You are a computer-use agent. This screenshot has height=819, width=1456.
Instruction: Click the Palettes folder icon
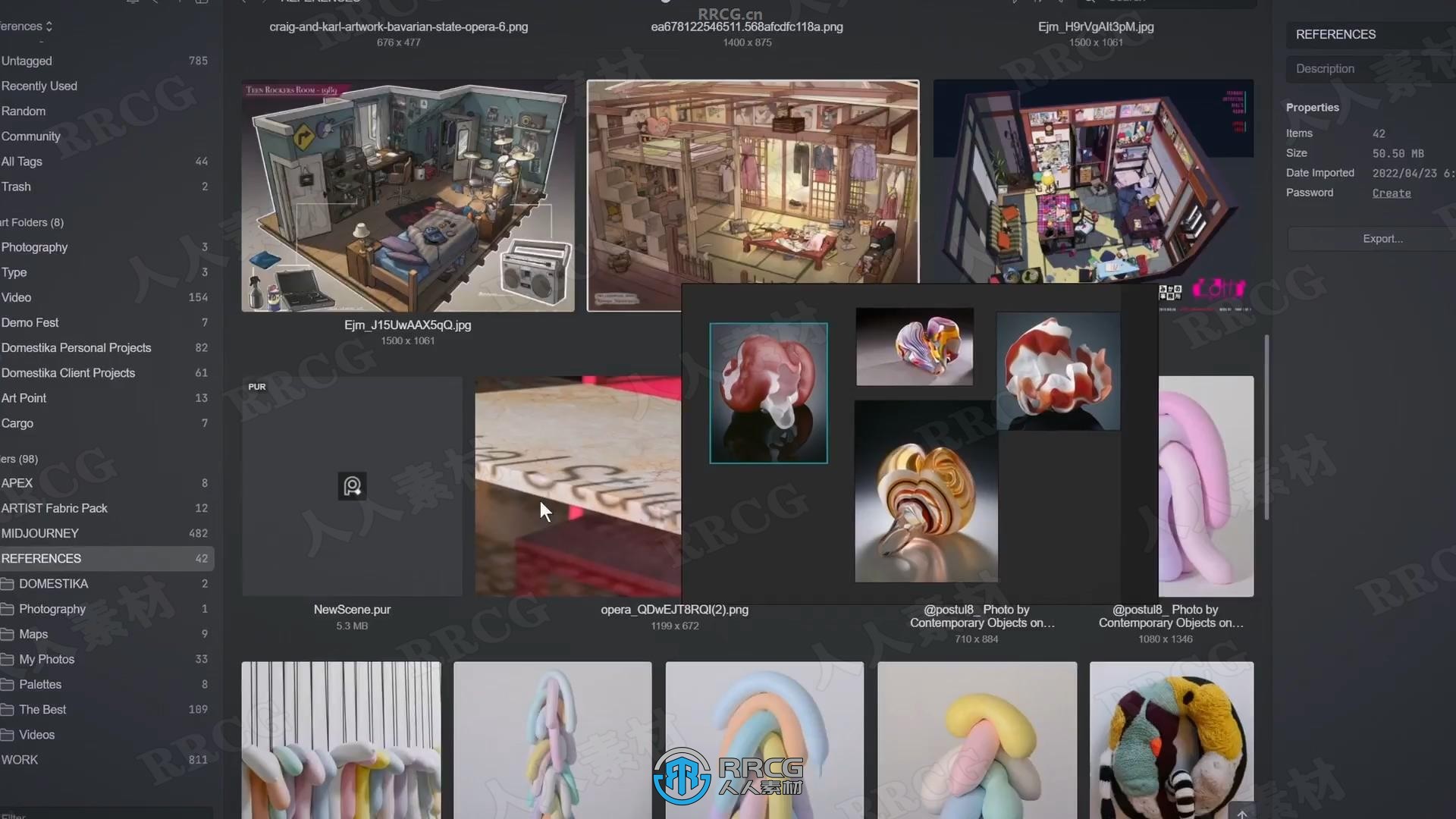point(8,684)
